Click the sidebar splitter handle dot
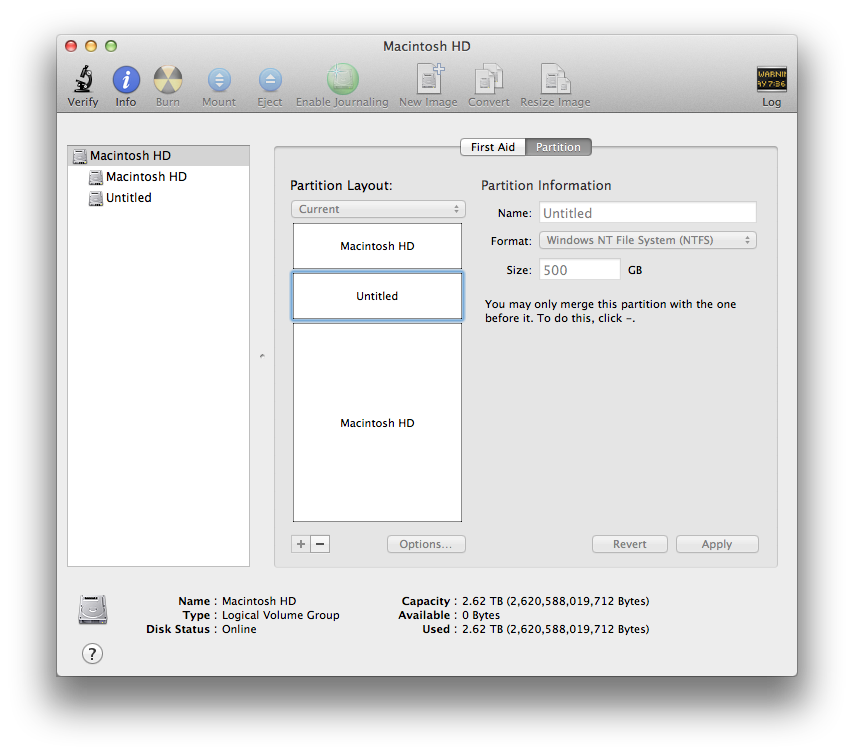The image size is (854, 755). click(x=262, y=356)
